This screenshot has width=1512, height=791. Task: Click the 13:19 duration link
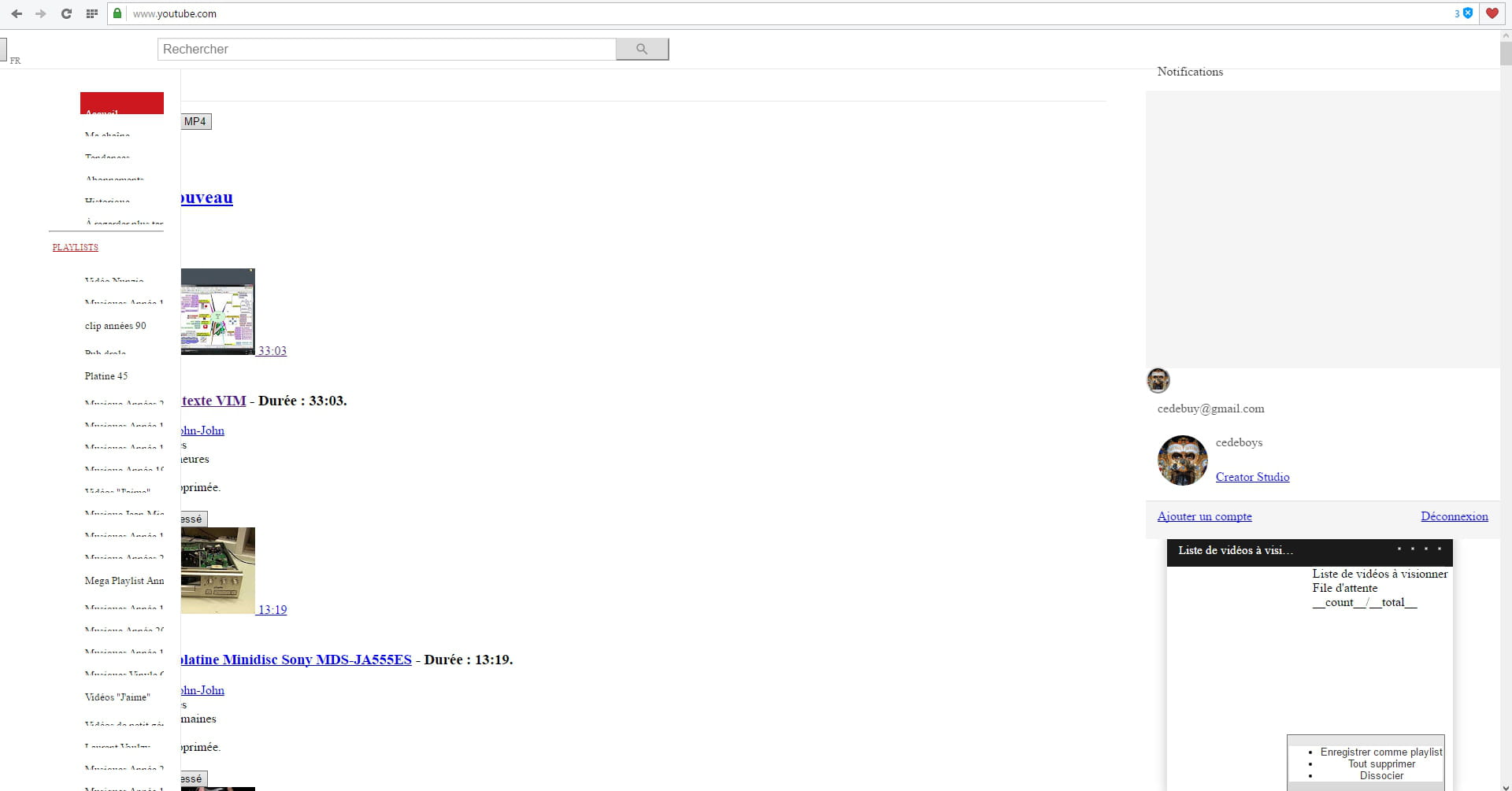272,610
